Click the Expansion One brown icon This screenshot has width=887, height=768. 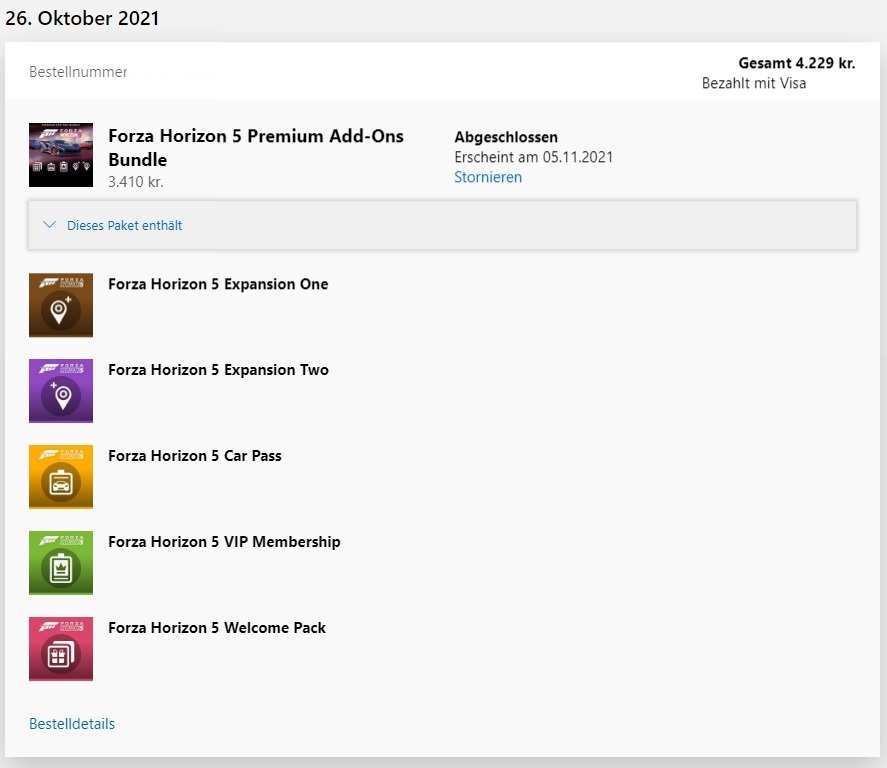[x=61, y=305]
